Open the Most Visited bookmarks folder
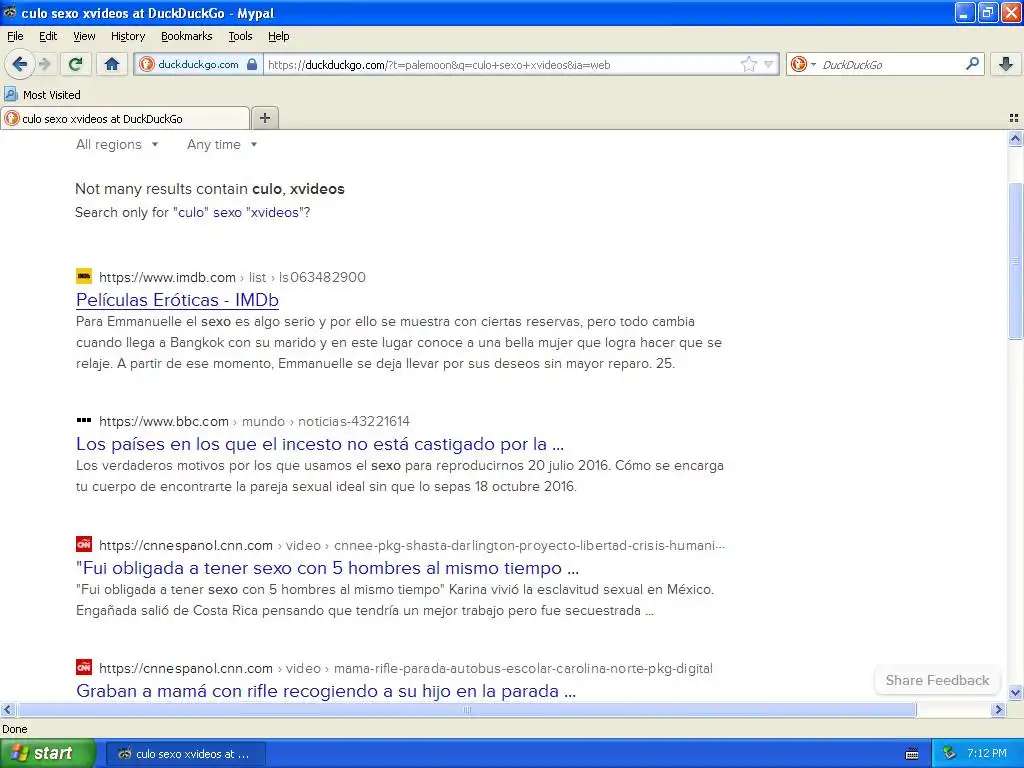This screenshot has height=768, width=1024. point(42,95)
